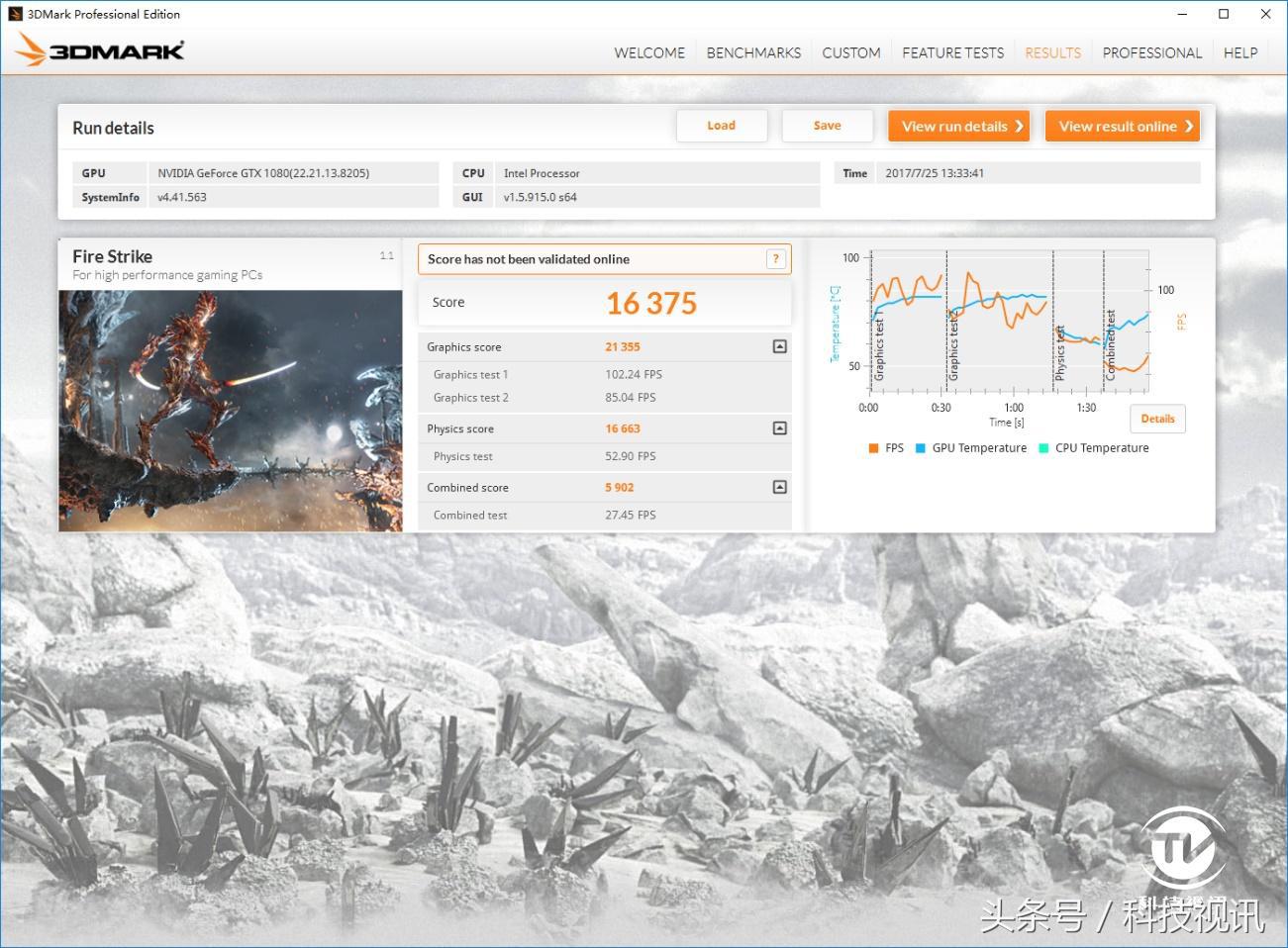The width and height of the screenshot is (1288, 948).
Task: Click the question mark help icon on the score banner
Action: pyautogui.click(x=775, y=258)
